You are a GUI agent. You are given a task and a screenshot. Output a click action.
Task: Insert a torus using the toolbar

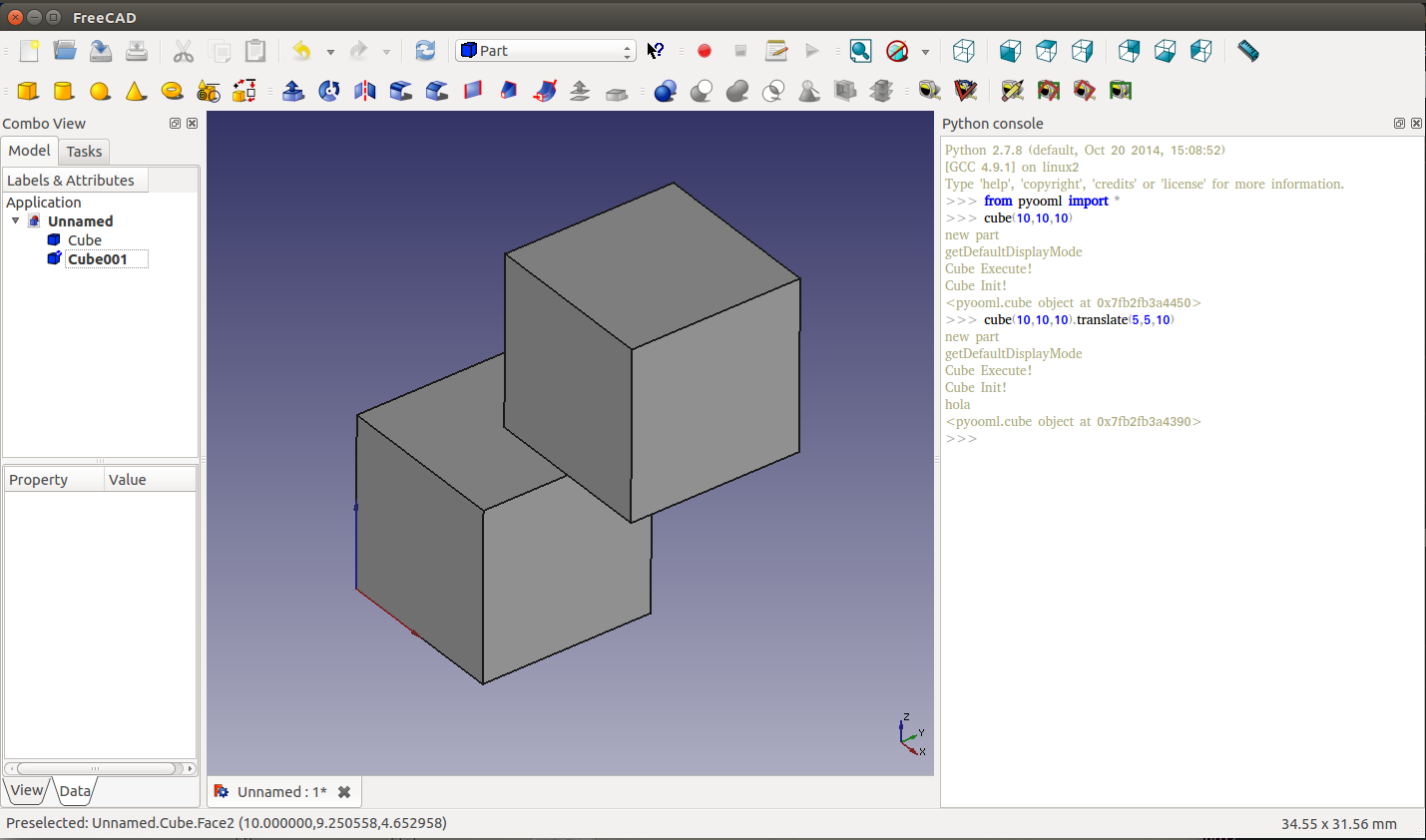click(x=172, y=91)
